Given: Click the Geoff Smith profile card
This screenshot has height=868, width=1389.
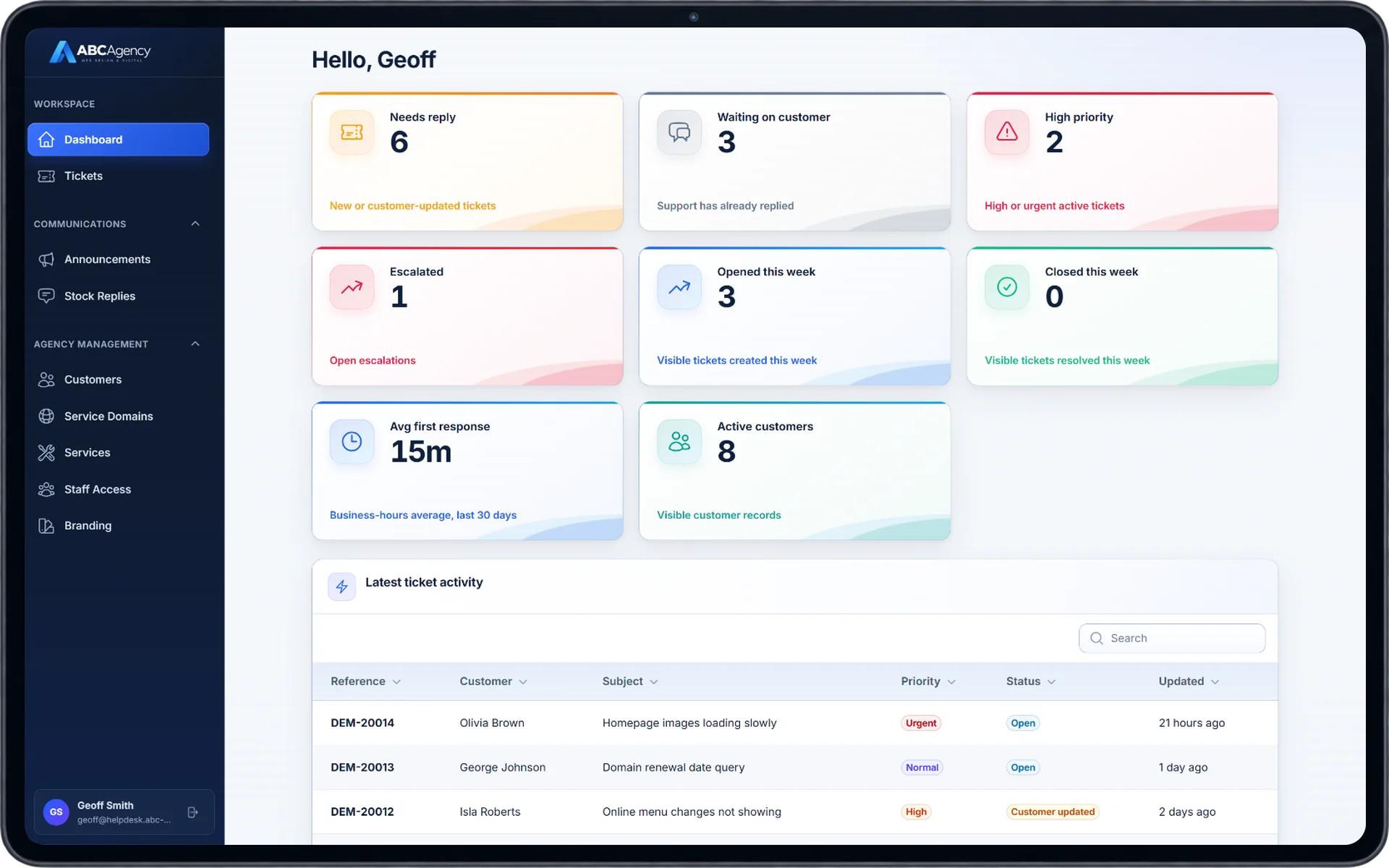Looking at the screenshot, I should (124, 812).
